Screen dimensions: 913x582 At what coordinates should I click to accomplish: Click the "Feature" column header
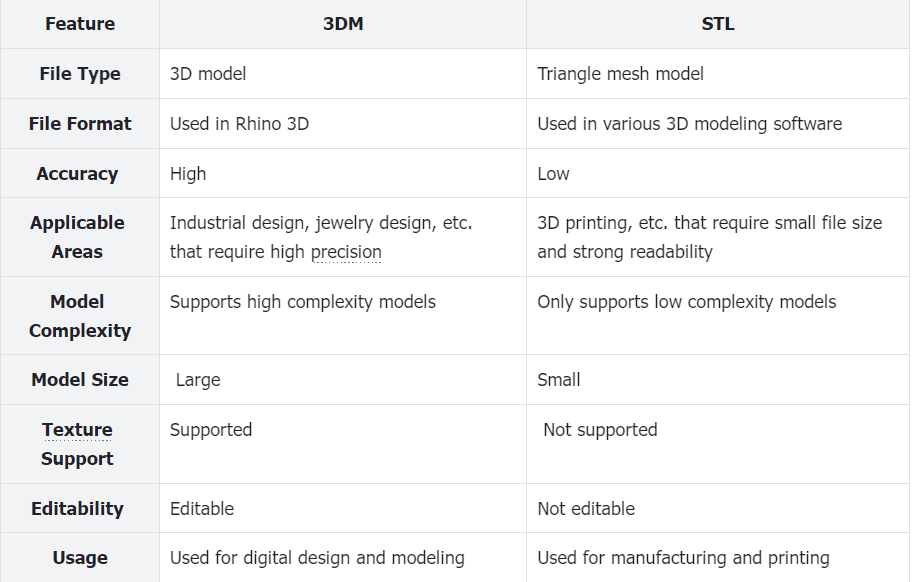point(80,24)
